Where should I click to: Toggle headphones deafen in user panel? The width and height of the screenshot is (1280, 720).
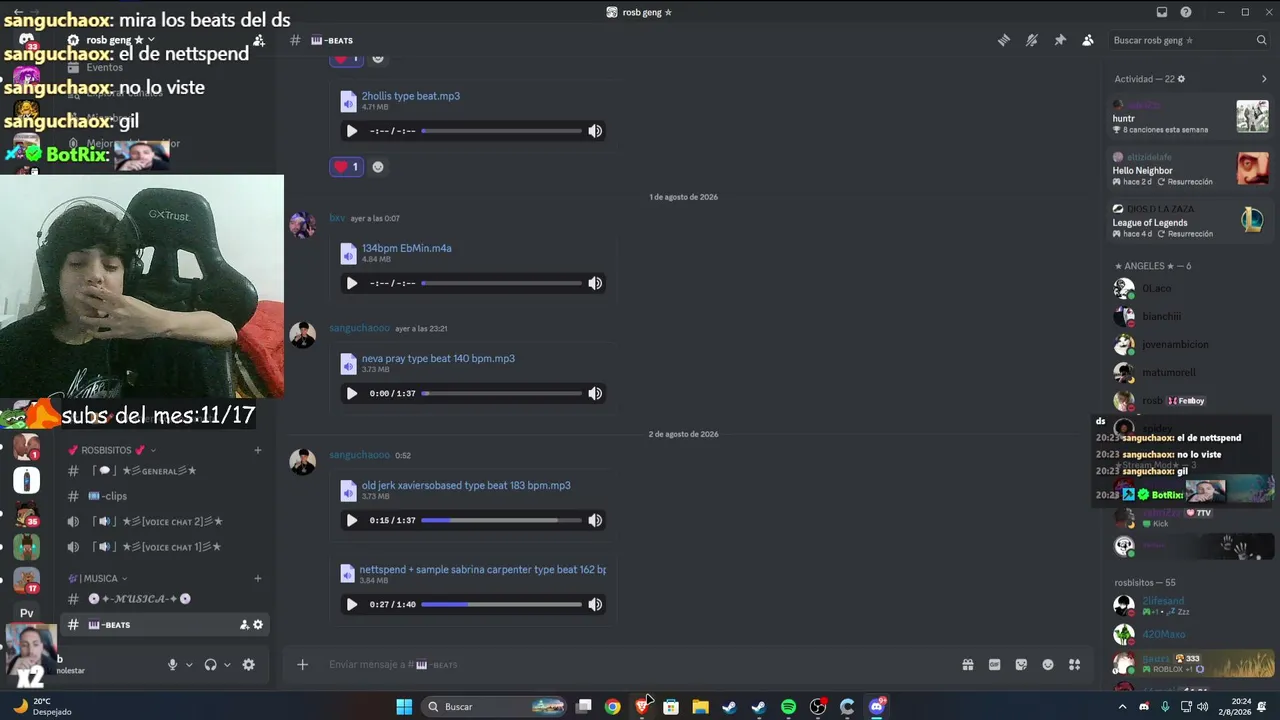coord(210,665)
